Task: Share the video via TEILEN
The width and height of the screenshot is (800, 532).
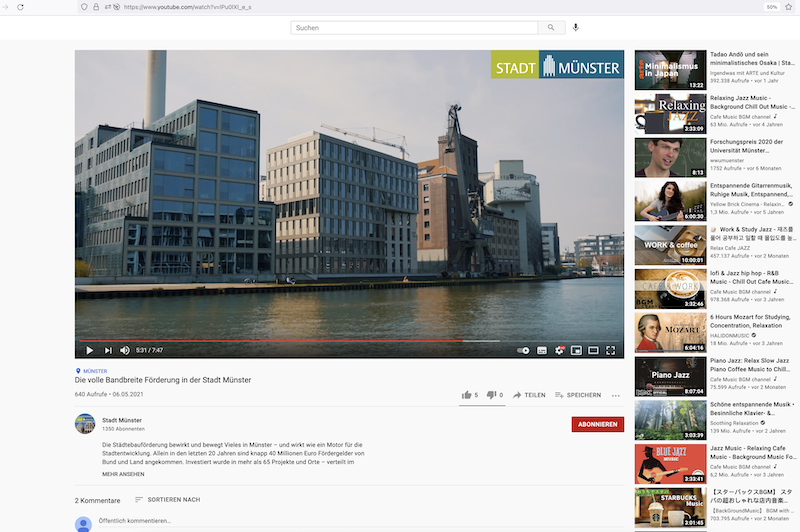Action: coord(529,395)
